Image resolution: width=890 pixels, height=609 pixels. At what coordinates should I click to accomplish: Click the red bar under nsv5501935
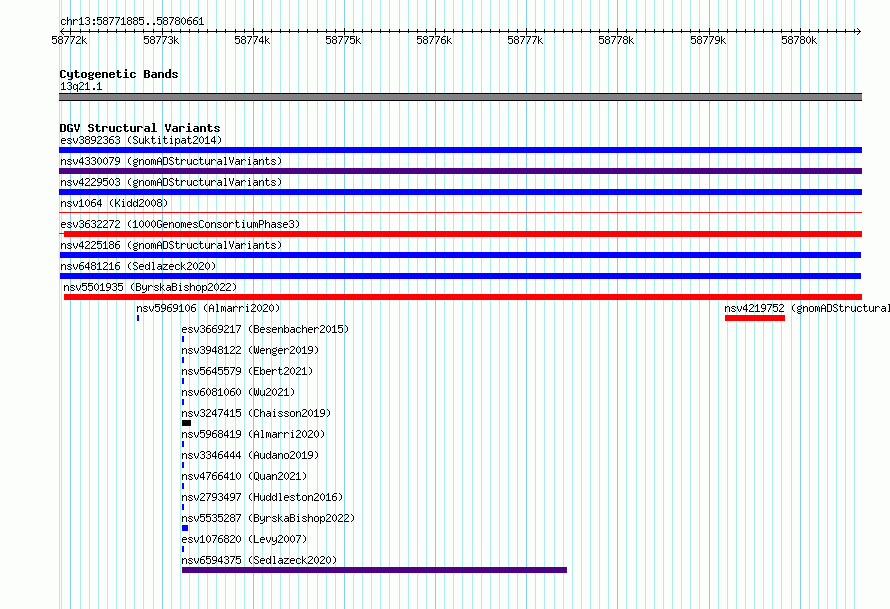pos(463,297)
